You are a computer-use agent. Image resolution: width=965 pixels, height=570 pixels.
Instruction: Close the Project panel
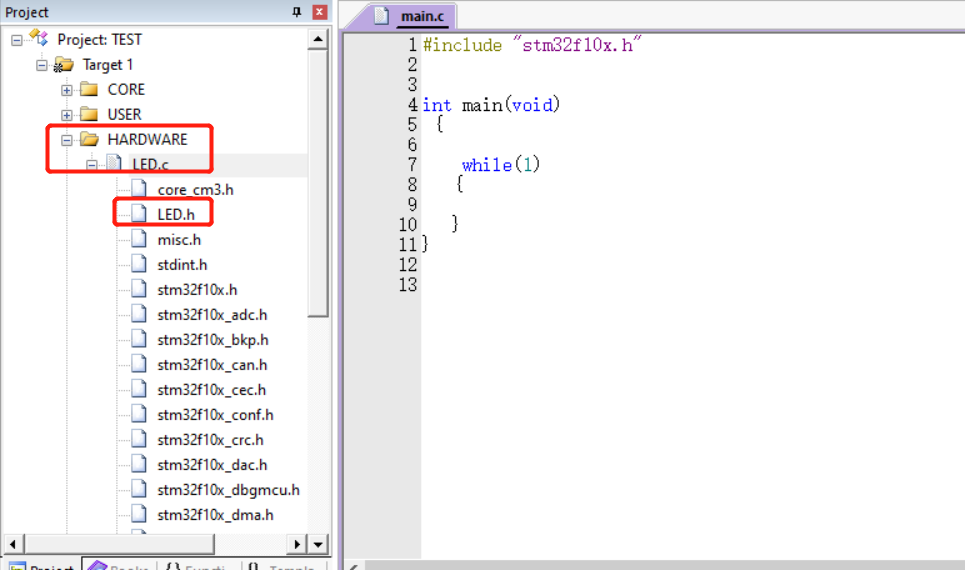coord(319,12)
